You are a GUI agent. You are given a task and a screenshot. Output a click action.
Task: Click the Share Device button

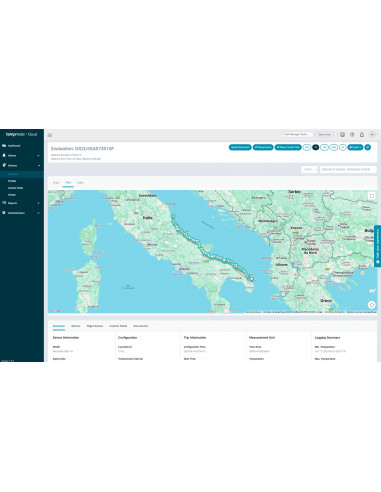click(263, 147)
